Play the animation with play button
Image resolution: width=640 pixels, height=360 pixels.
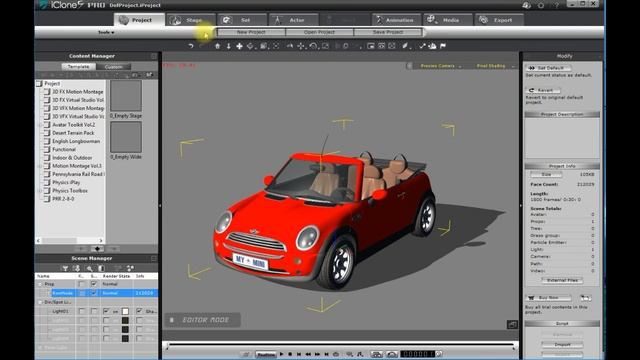coord(281,354)
